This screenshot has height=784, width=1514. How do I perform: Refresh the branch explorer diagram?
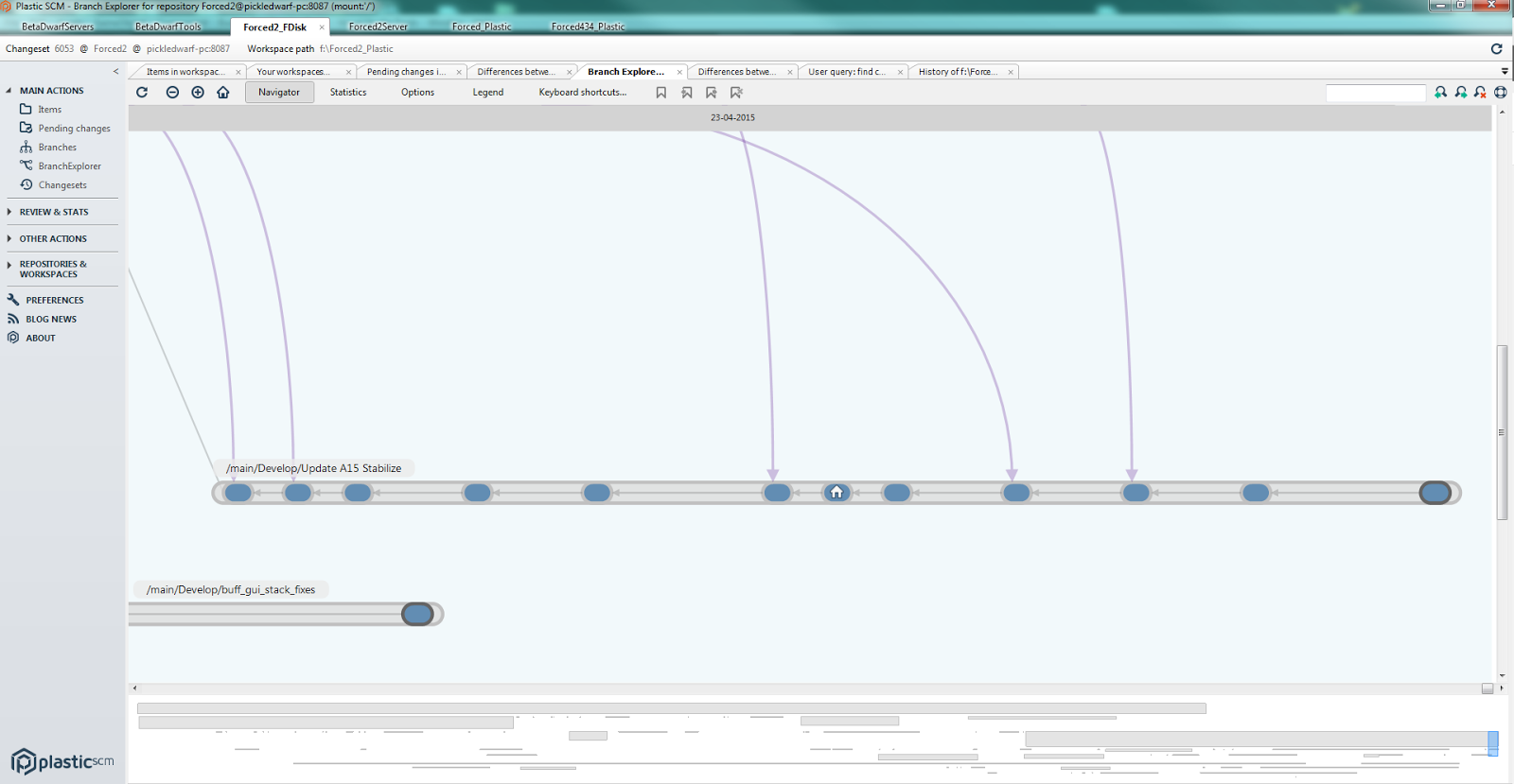click(142, 92)
